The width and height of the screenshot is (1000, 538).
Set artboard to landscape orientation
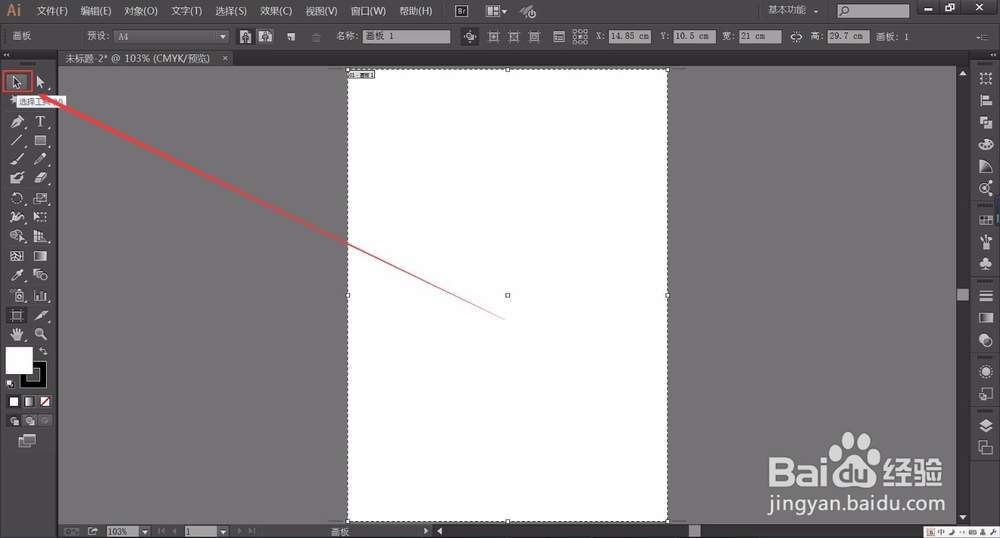click(265, 36)
